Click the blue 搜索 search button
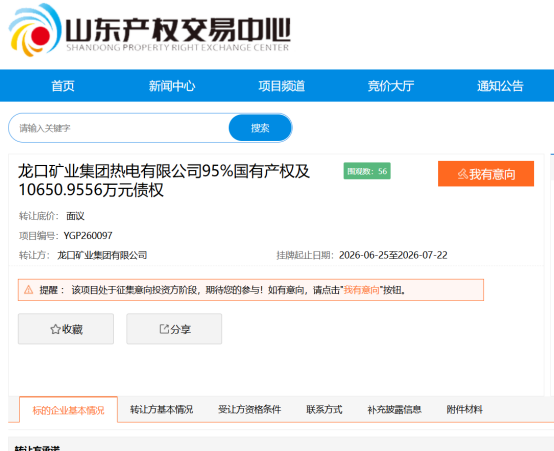The image size is (554, 451). point(260,128)
